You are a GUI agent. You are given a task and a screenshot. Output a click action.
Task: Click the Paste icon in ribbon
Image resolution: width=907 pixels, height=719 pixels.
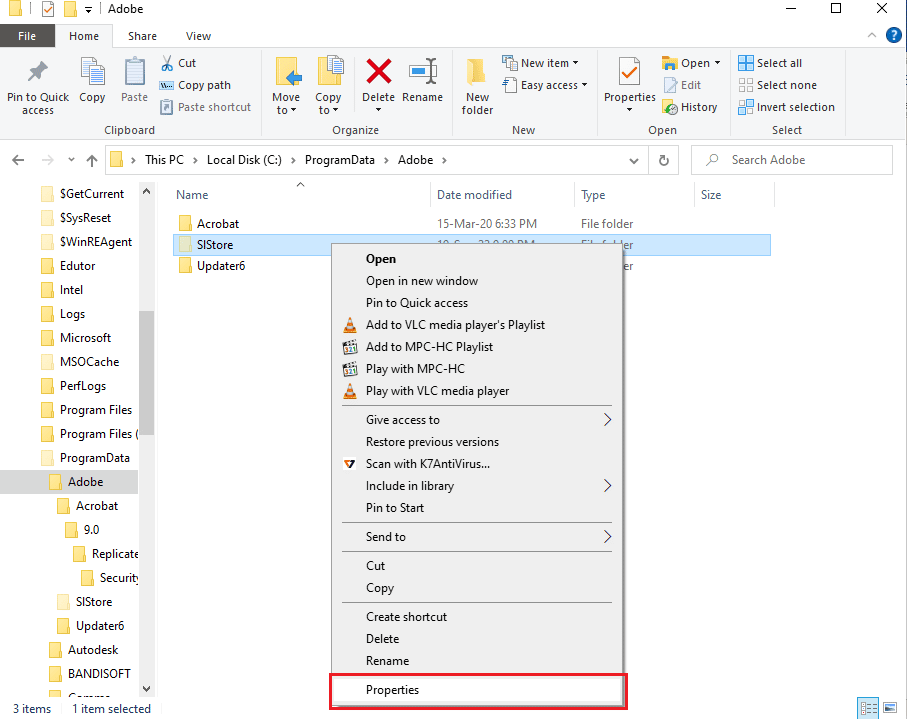click(134, 72)
